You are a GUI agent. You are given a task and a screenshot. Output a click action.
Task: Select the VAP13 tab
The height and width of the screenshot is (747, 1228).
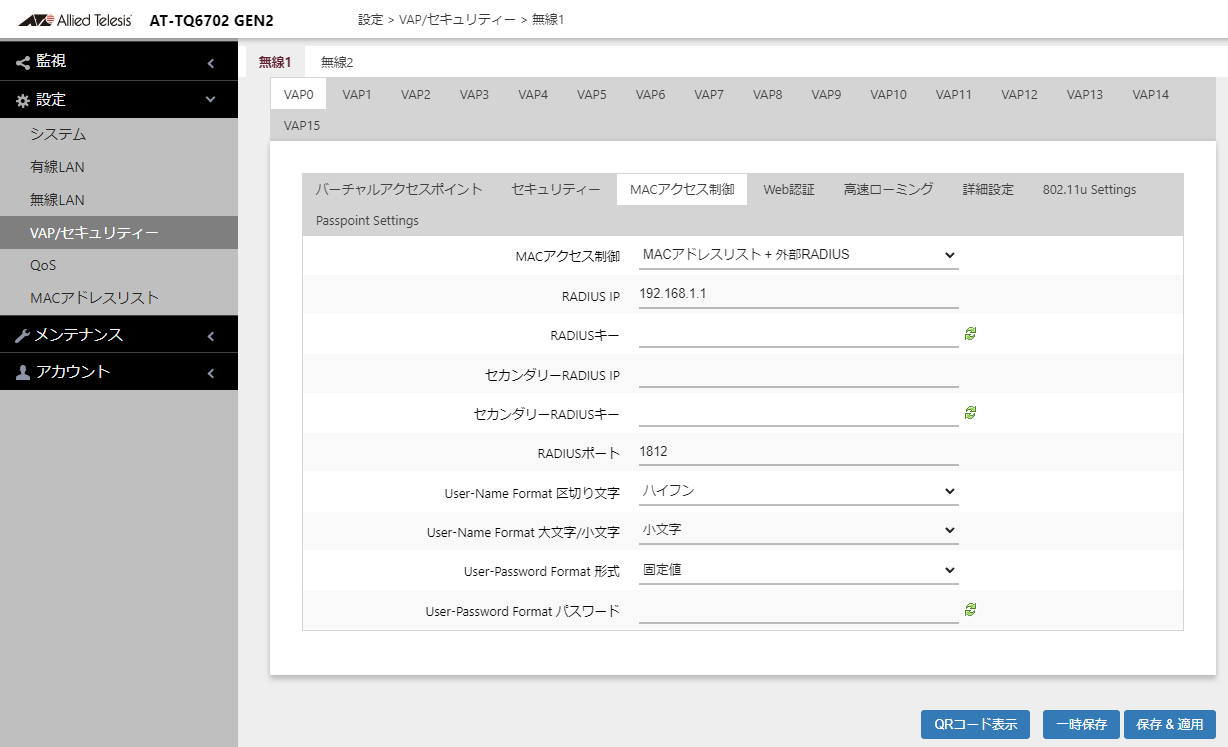click(1085, 95)
